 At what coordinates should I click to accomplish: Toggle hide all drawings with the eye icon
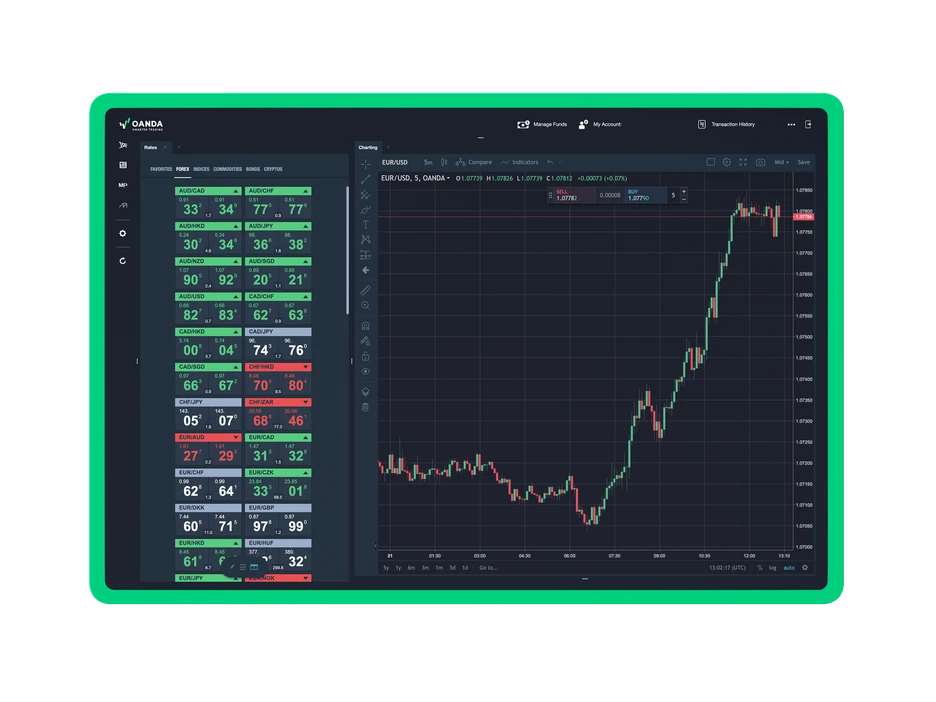click(366, 371)
